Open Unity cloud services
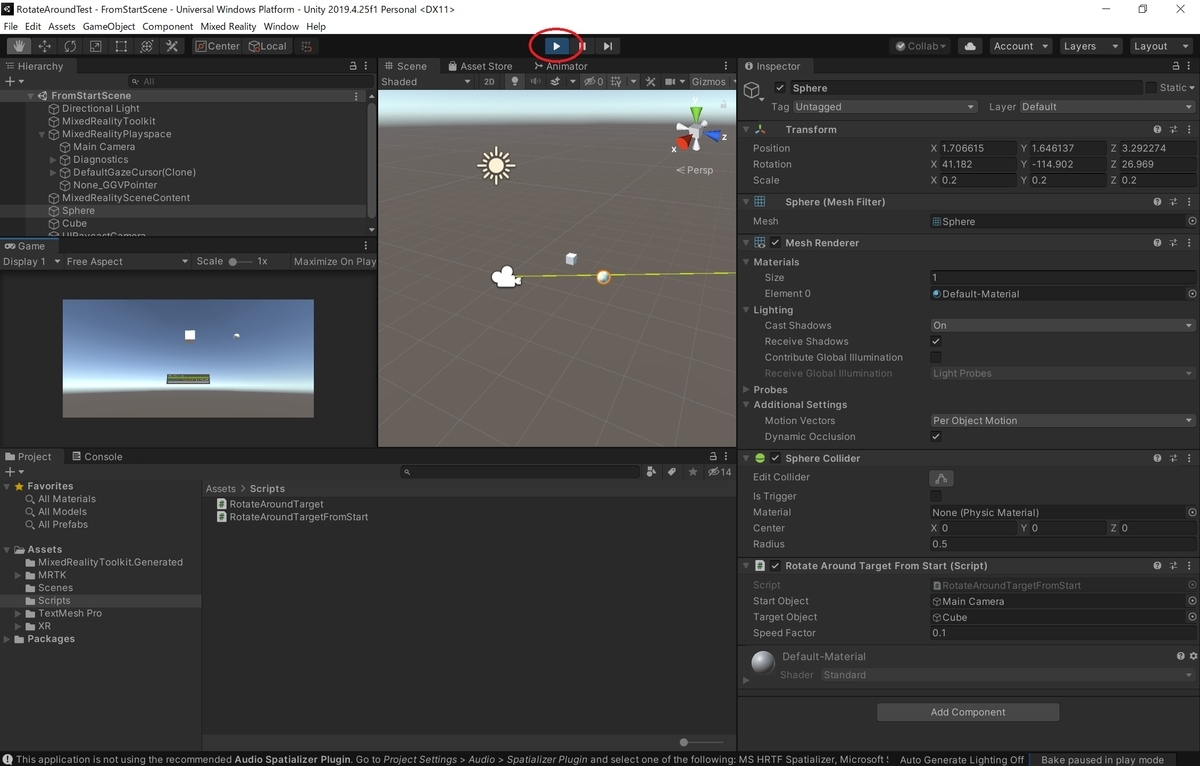The width and height of the screenshot is (1200, 766). tap(969, 46)
